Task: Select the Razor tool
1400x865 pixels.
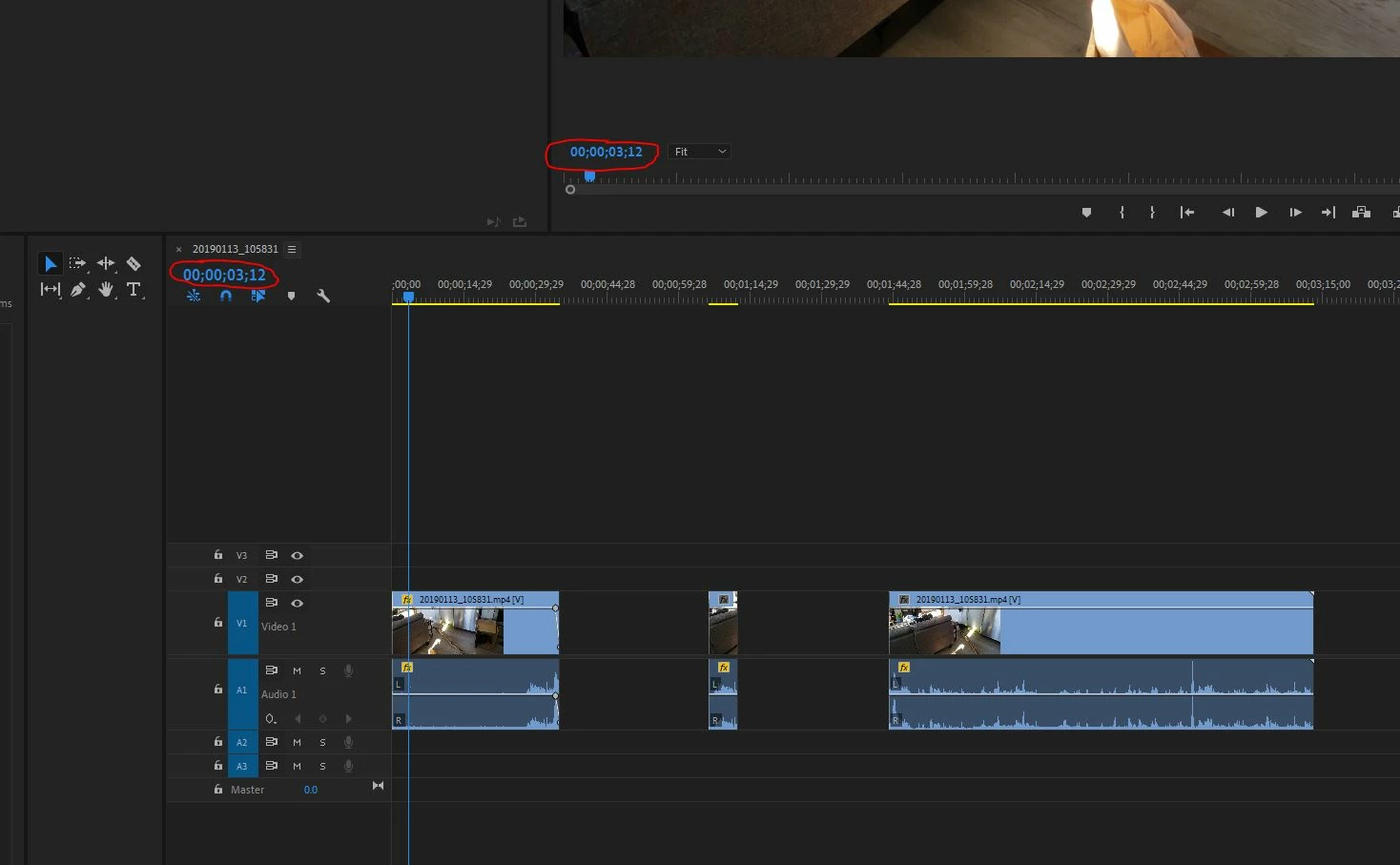Action: coord(134,264)
